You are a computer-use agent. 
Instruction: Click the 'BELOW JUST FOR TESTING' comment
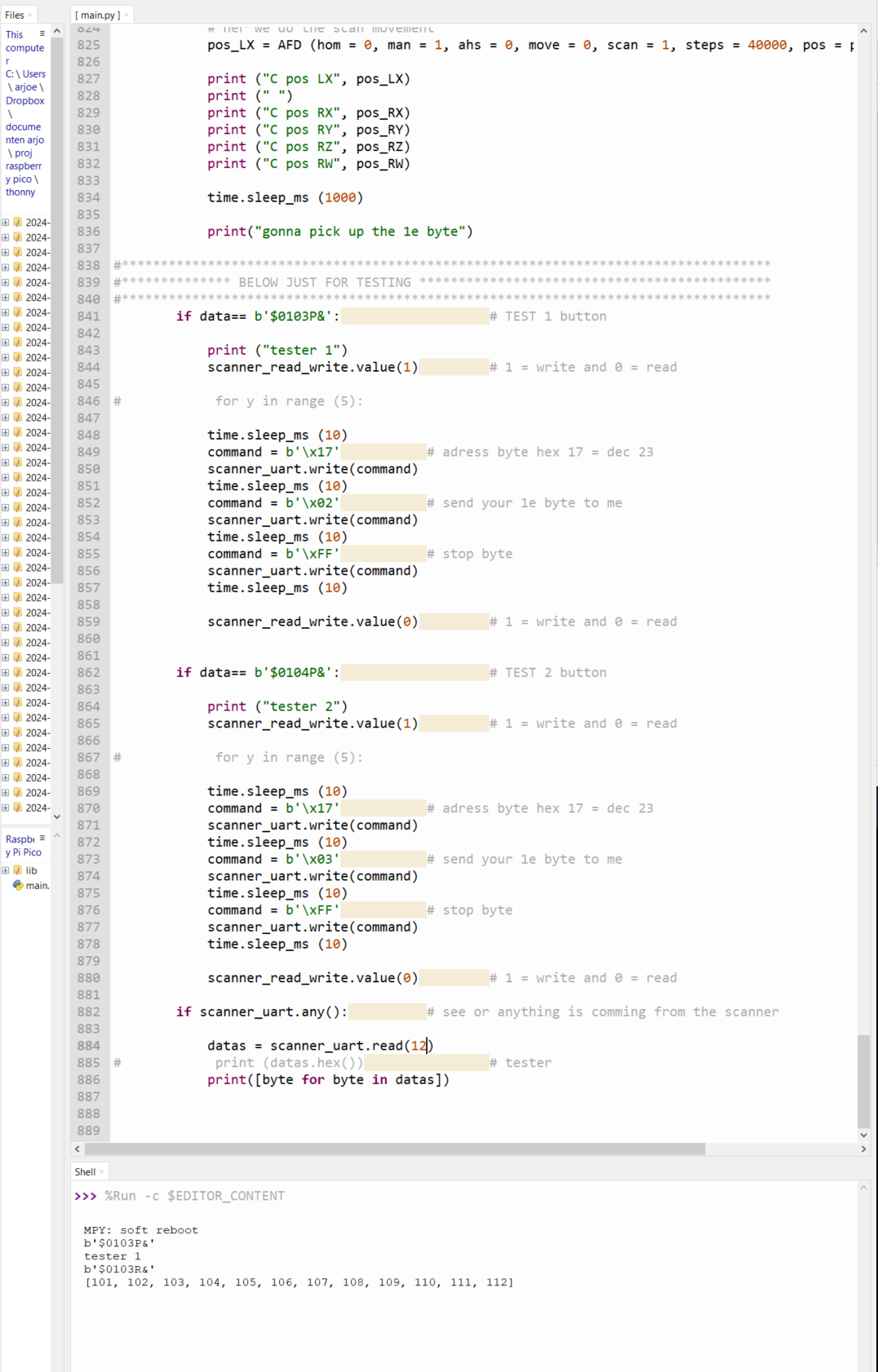tap(325, 282)
